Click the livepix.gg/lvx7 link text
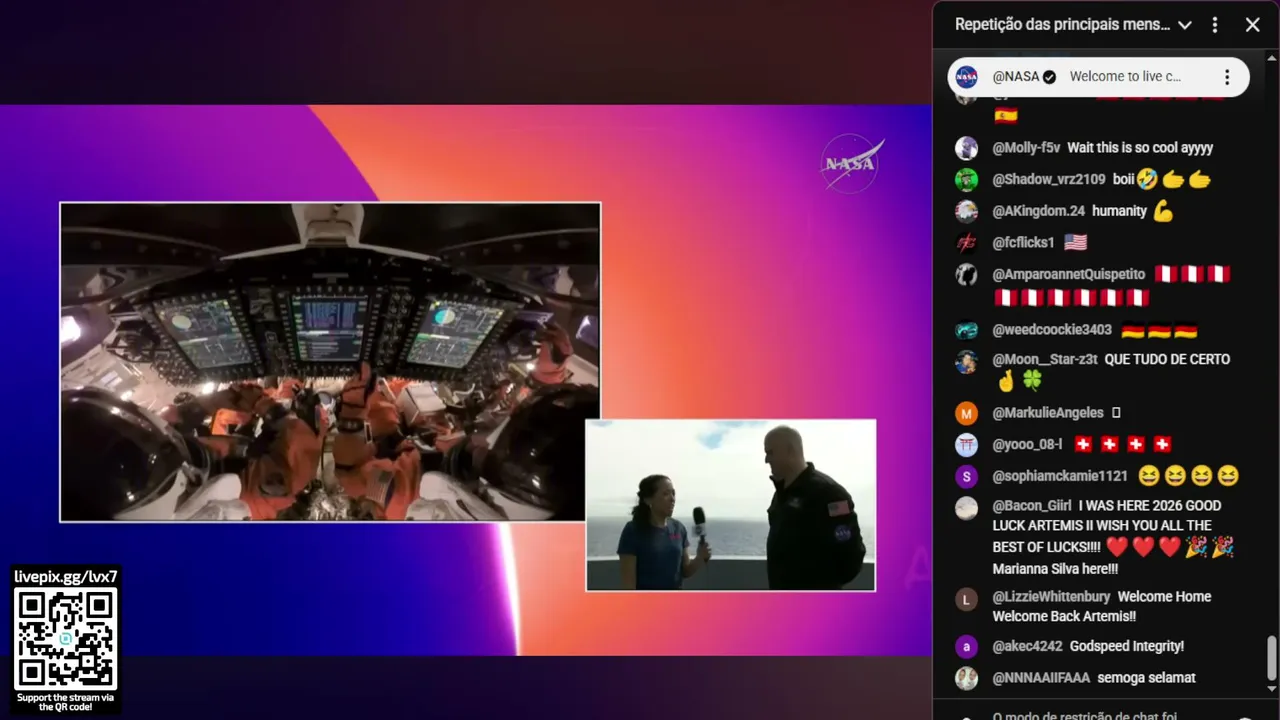 tap(66, 576)
